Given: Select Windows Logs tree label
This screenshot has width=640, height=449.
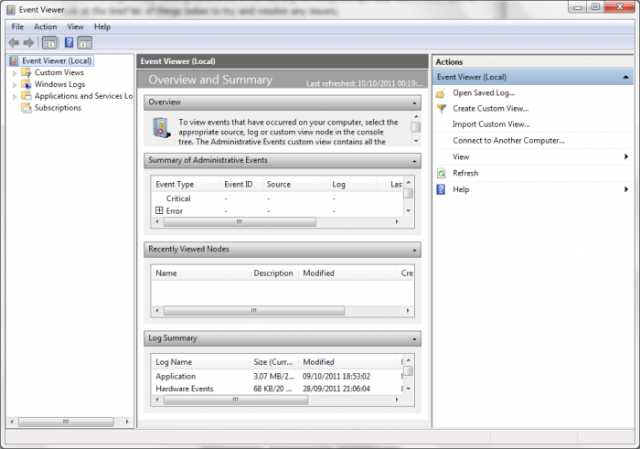Looking at the screenshot, I should click(x=60, y=84).
